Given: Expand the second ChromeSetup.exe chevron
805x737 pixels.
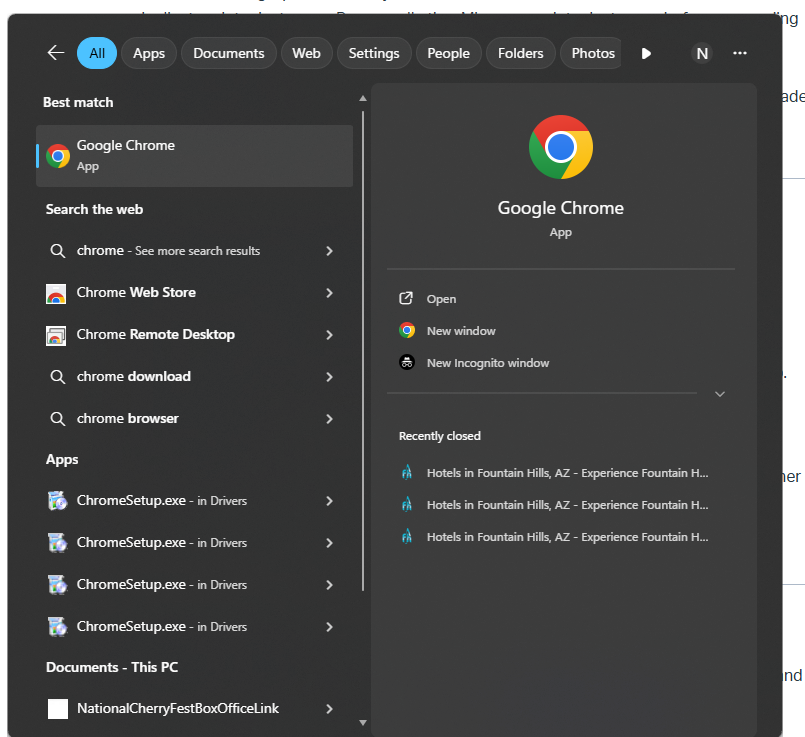Looking at the screenshot, I should click(329, 543).
